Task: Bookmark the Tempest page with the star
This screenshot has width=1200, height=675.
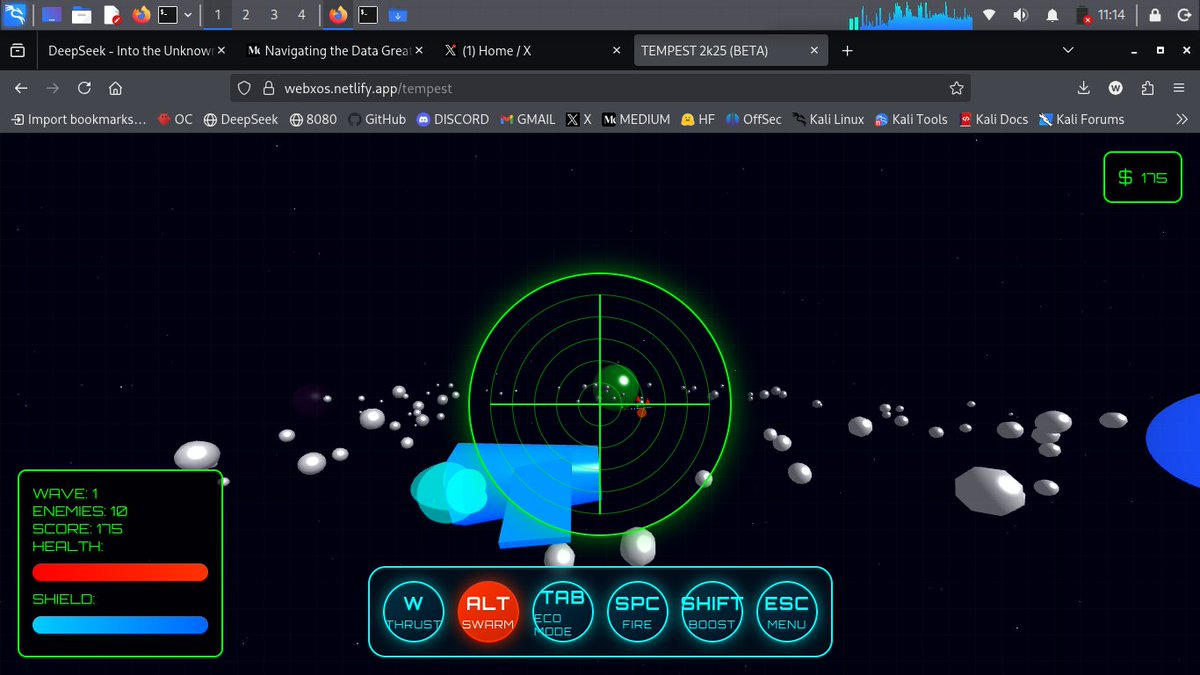Action: pos(957,87)
